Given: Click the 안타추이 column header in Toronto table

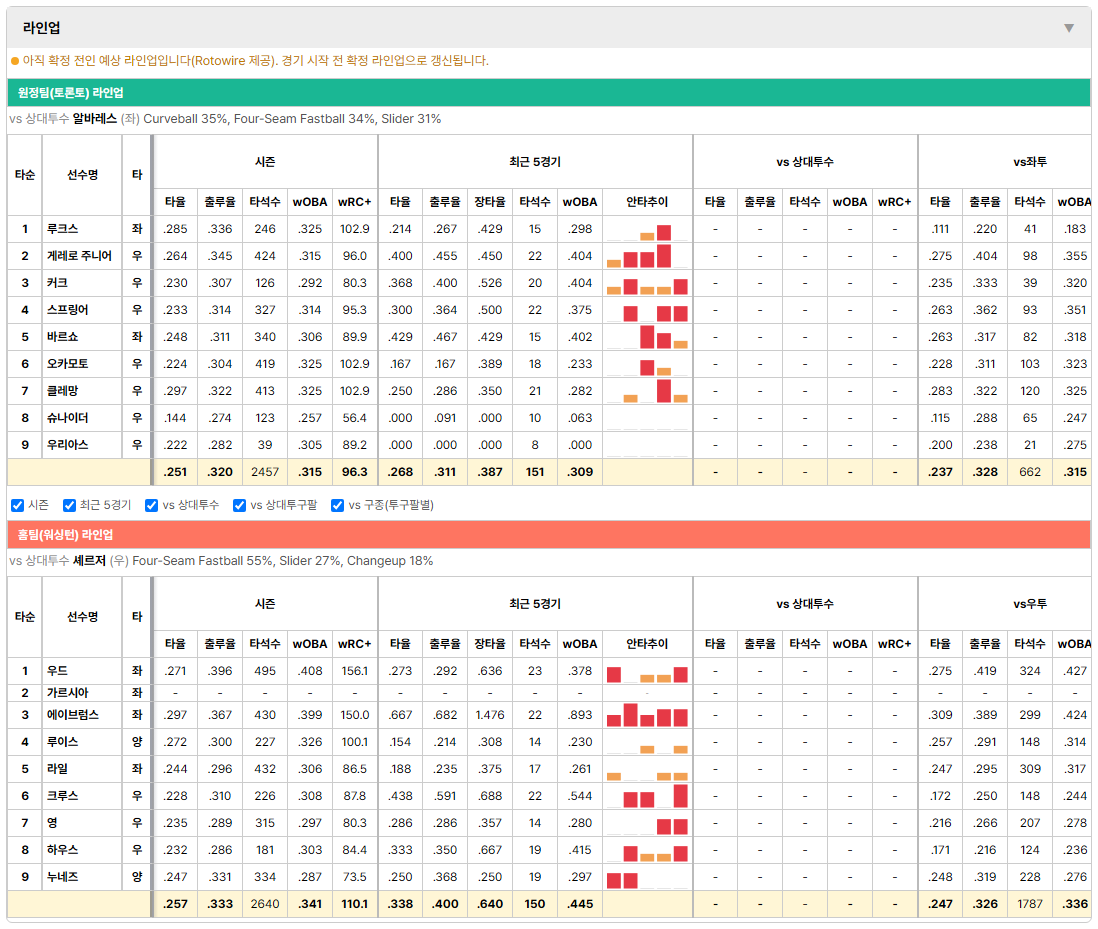Looking at the screenshot, I should point(647,202).
